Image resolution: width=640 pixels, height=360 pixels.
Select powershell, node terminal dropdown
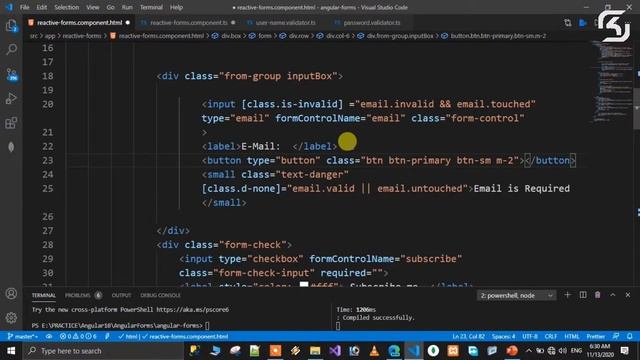(x=516, y=295)
